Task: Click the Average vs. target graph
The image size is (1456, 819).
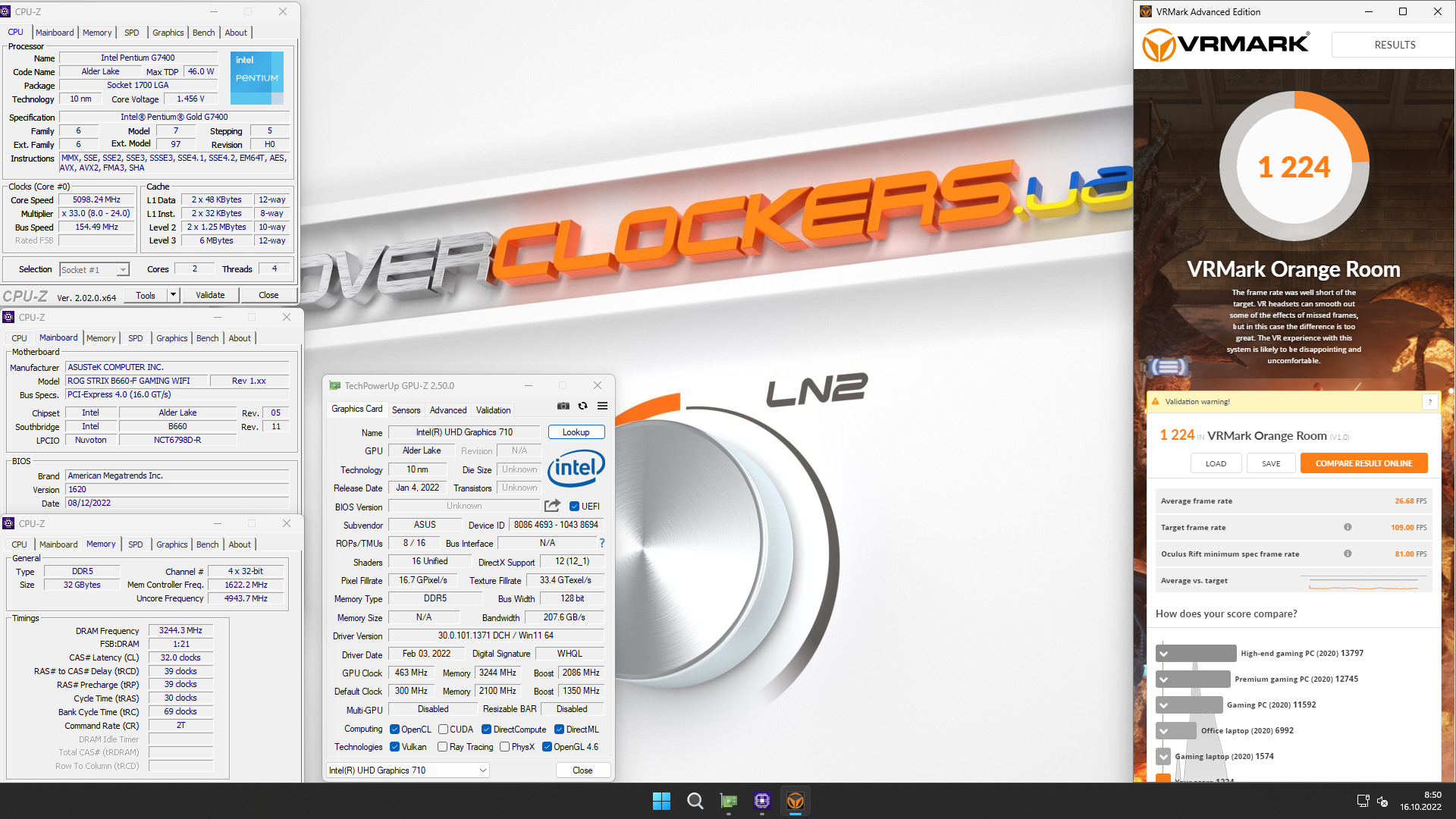Action: point(1363,582)
